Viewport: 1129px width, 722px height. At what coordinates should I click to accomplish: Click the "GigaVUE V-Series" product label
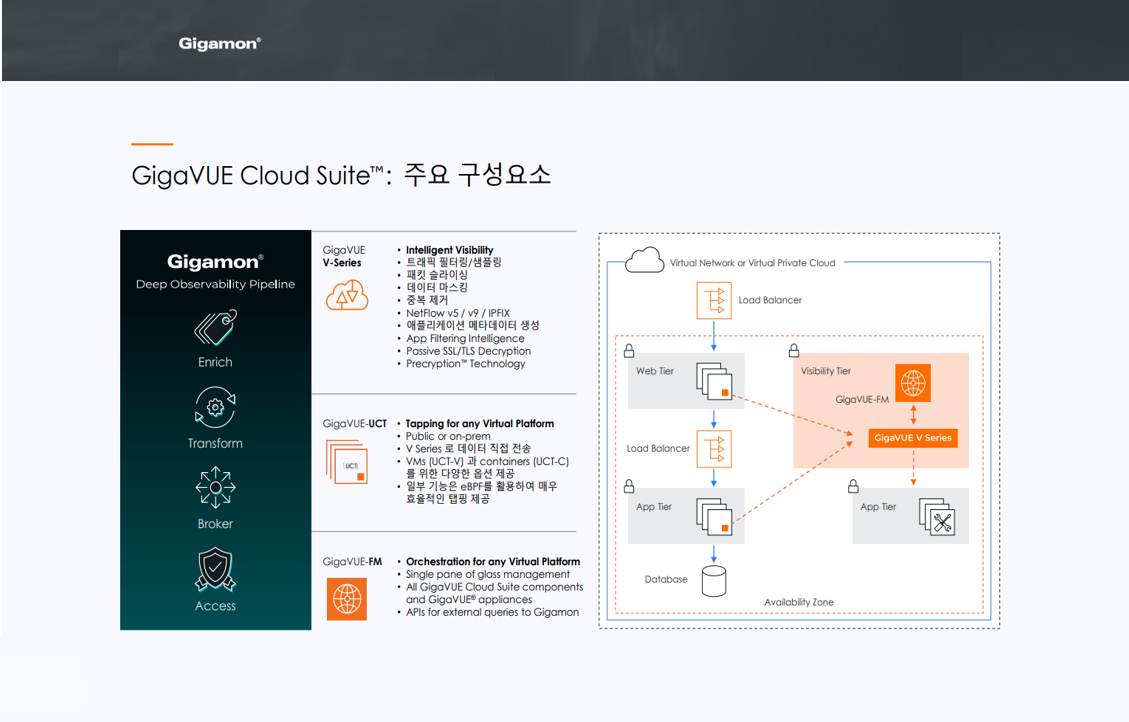coord(344,256)
